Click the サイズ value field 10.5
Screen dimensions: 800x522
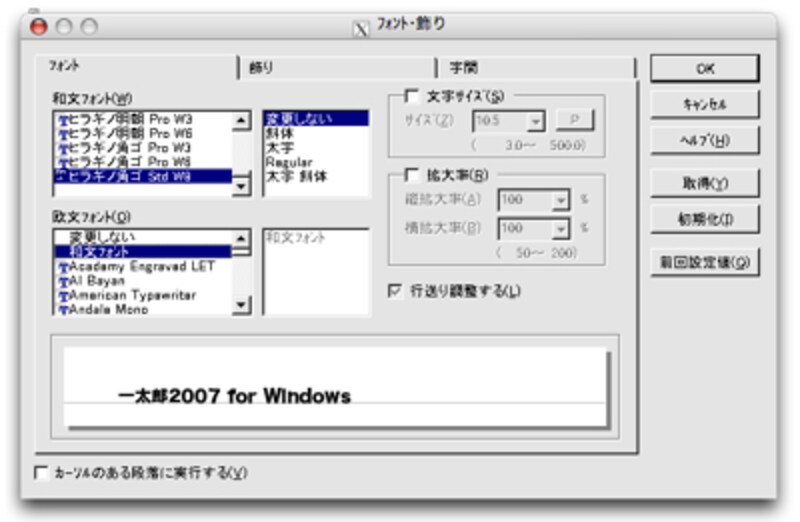point(500,121)
